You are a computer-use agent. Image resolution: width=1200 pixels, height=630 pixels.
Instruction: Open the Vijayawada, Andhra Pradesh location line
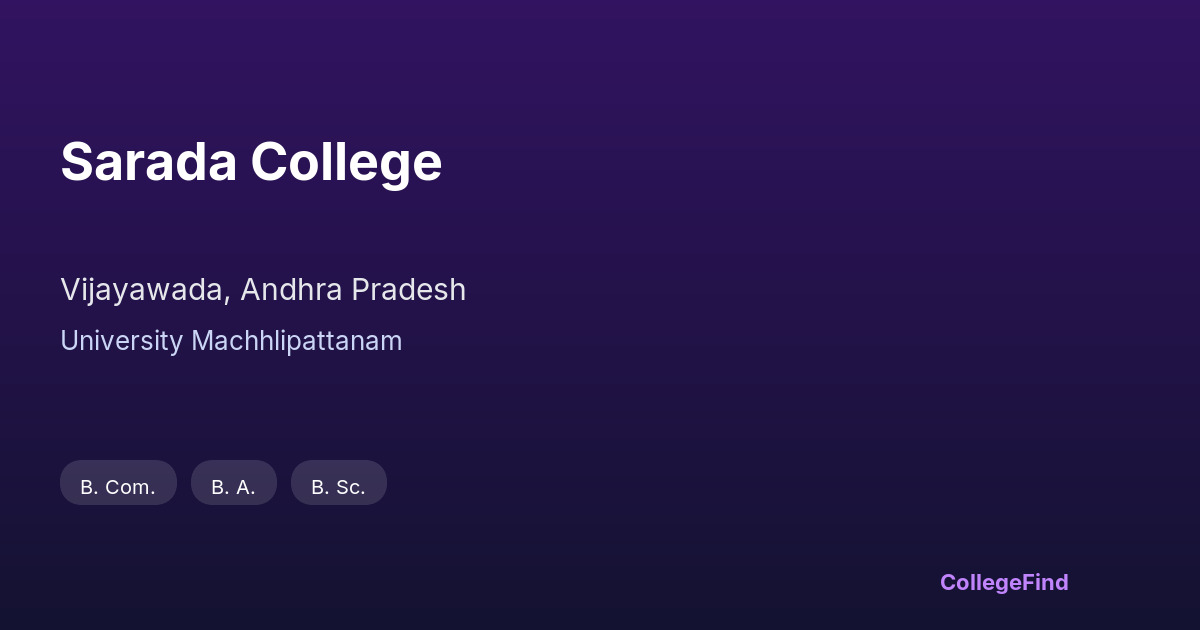click(263, 289)
